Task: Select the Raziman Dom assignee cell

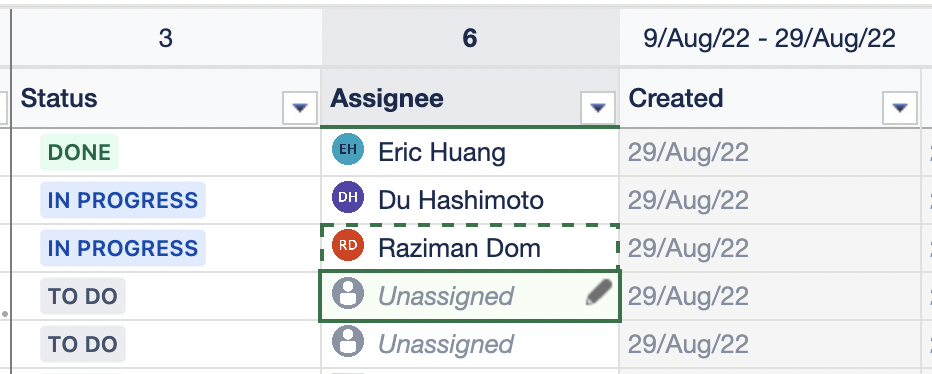Action: pyautogui.click(x=470, y=248)
